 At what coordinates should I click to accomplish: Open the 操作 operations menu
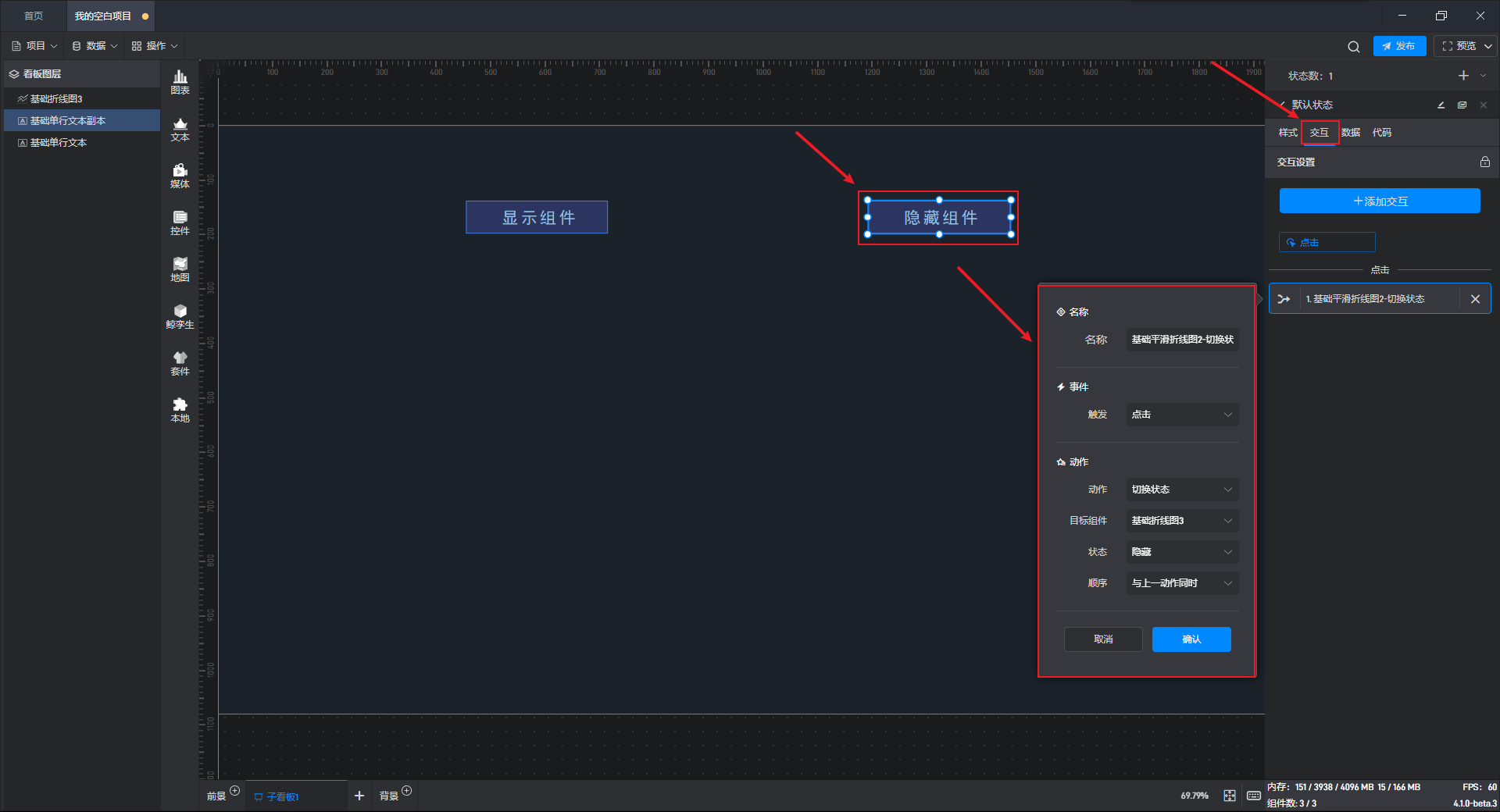tap(155, 46)
